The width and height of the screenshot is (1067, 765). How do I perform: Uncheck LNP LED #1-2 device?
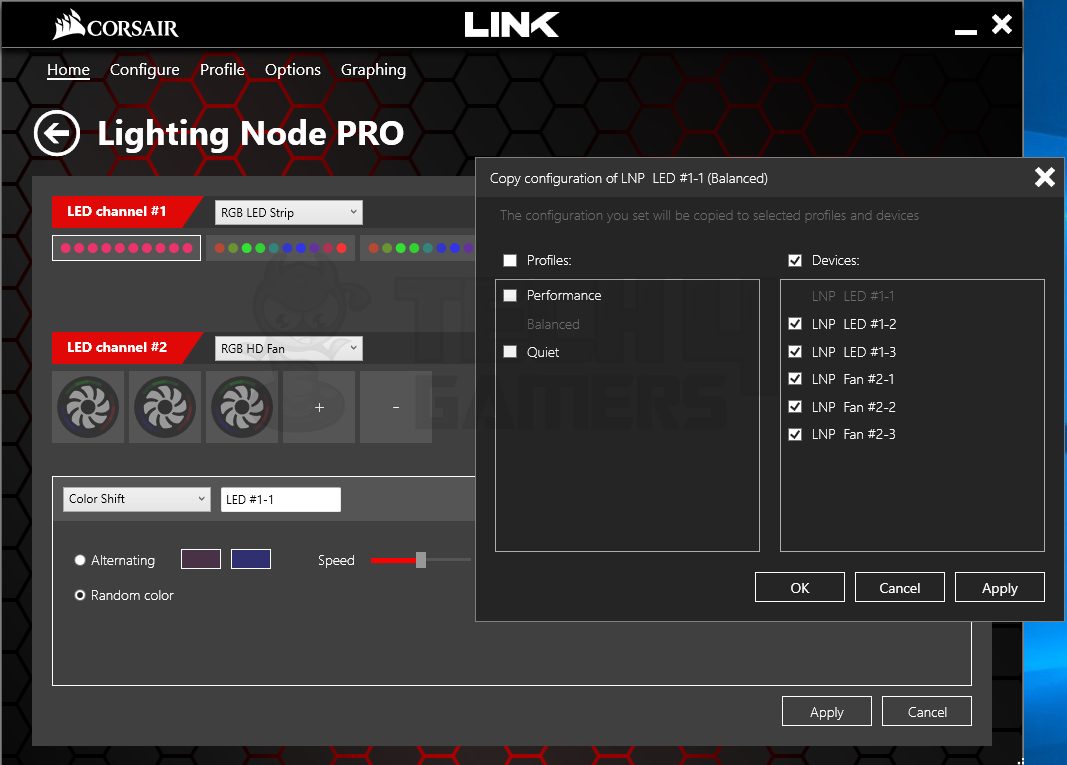point(795,323)
